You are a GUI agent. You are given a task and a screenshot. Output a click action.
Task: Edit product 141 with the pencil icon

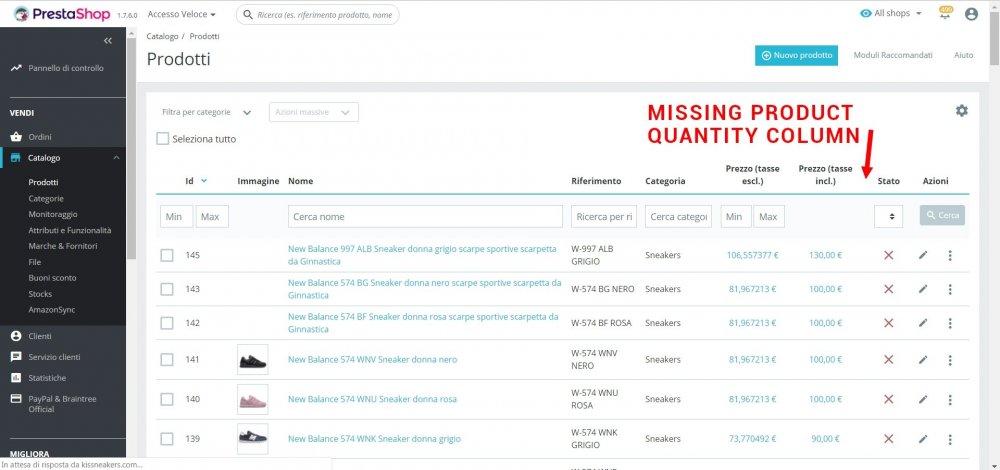click(923, 360)
